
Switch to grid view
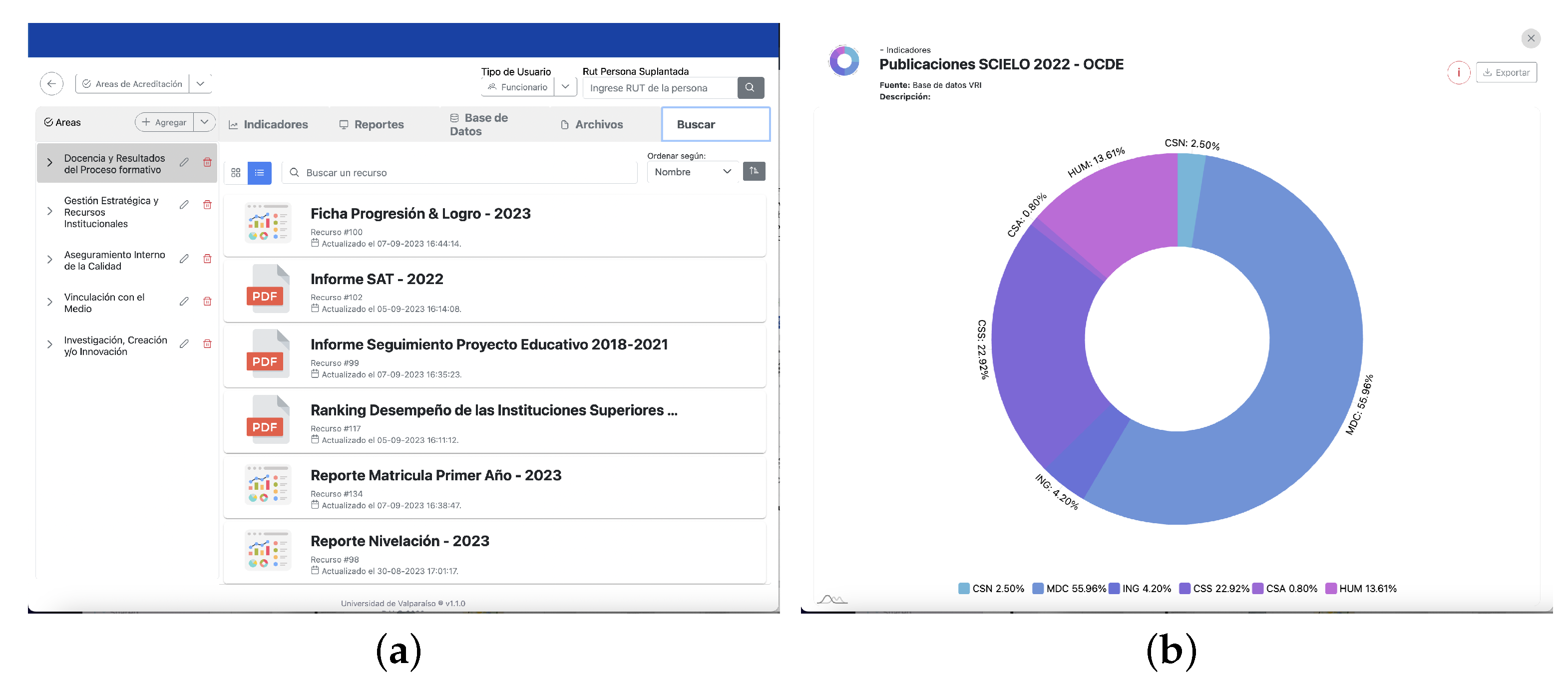pos(236,173)
